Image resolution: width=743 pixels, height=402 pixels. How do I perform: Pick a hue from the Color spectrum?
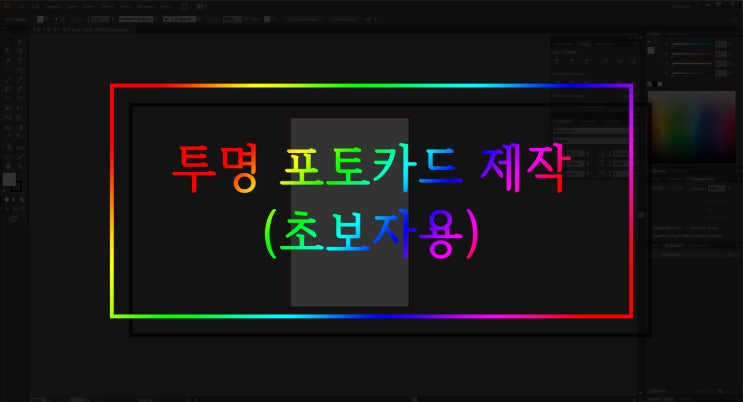[x=691, y=127]
